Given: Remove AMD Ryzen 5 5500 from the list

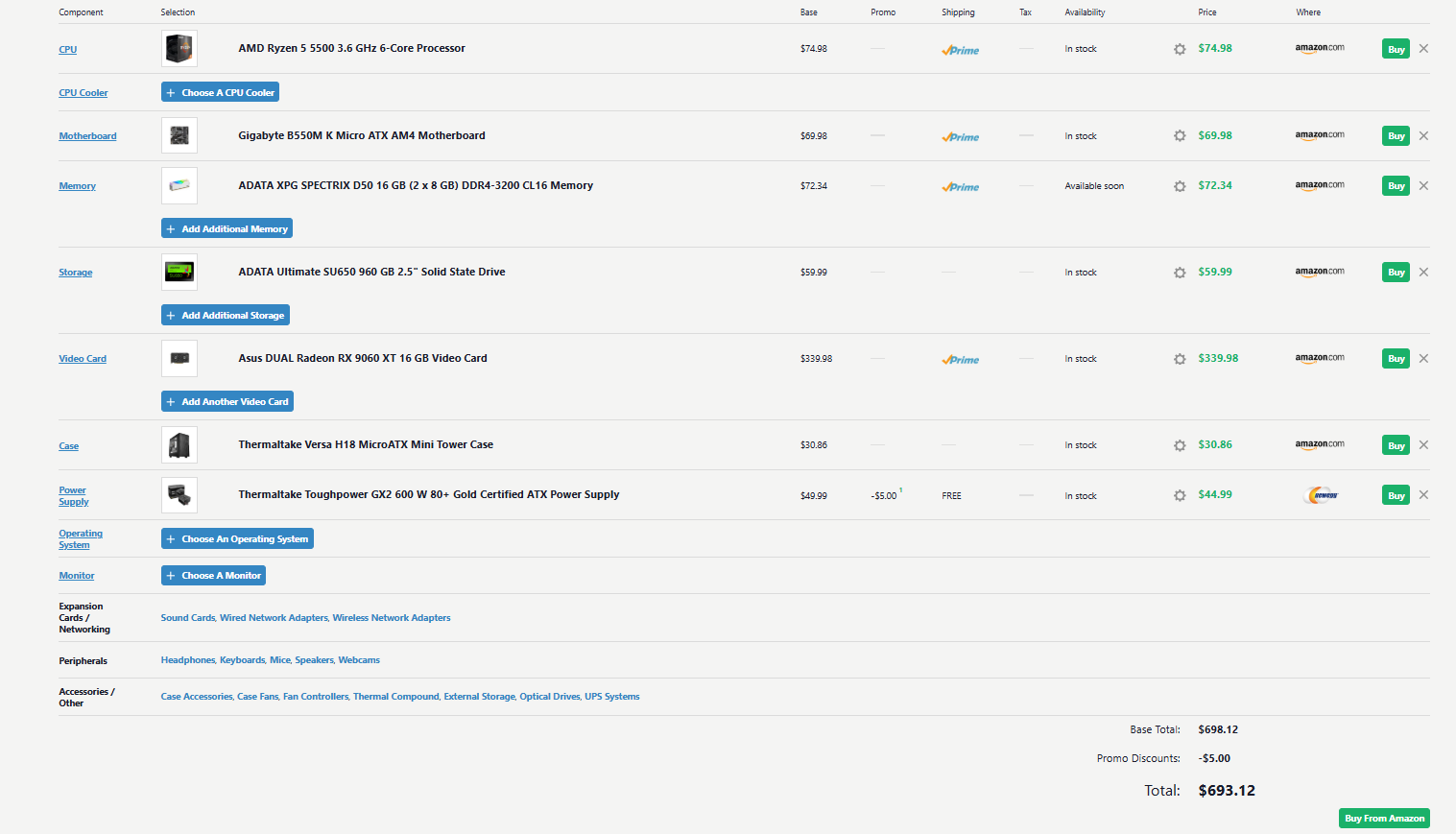Looking at the screenshot, I should [1423, 49].
